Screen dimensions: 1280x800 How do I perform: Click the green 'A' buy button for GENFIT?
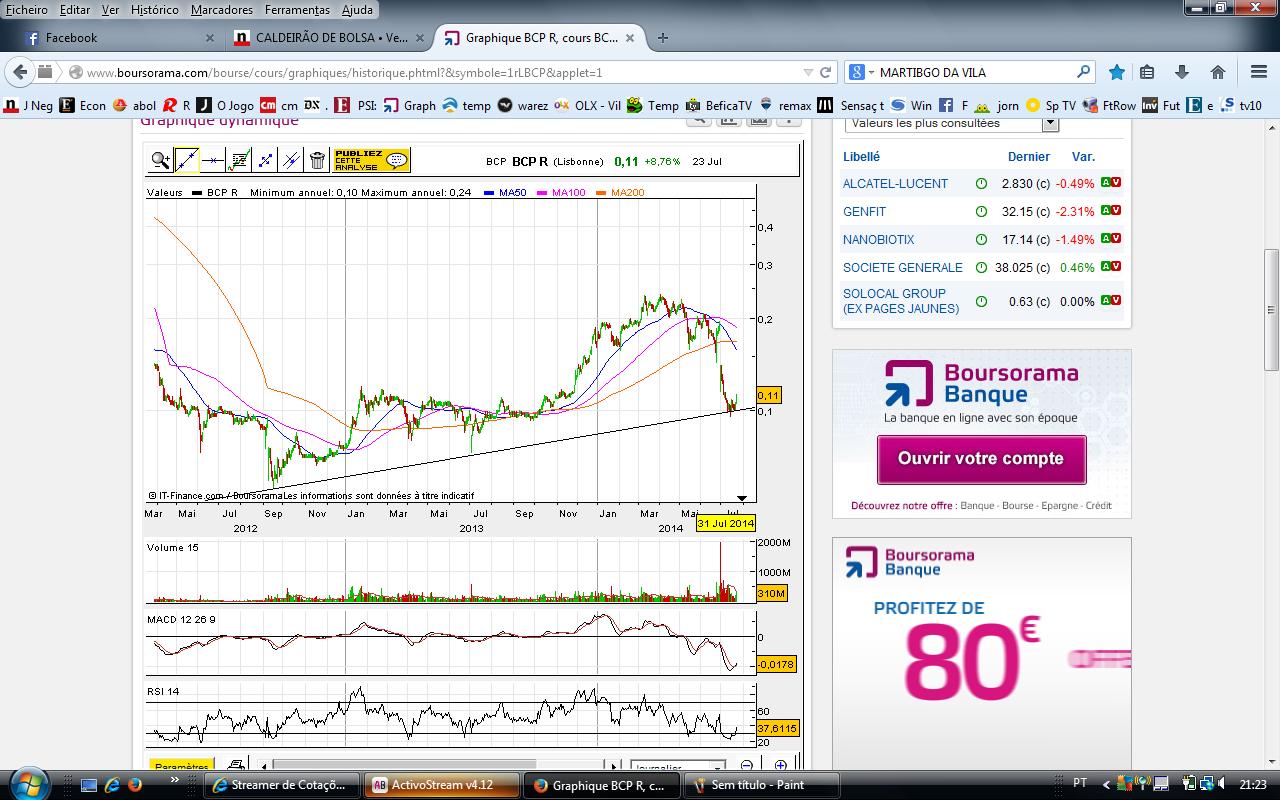[1106, 211]
